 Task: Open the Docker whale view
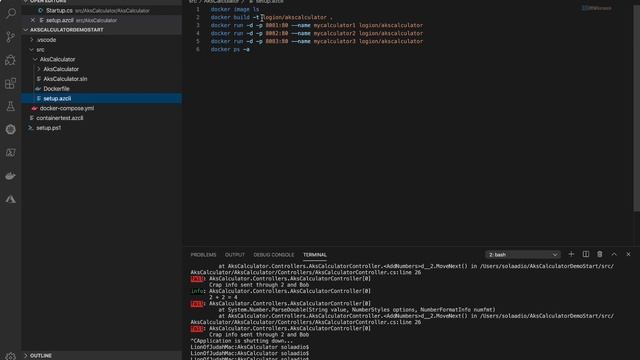[11, 176]
